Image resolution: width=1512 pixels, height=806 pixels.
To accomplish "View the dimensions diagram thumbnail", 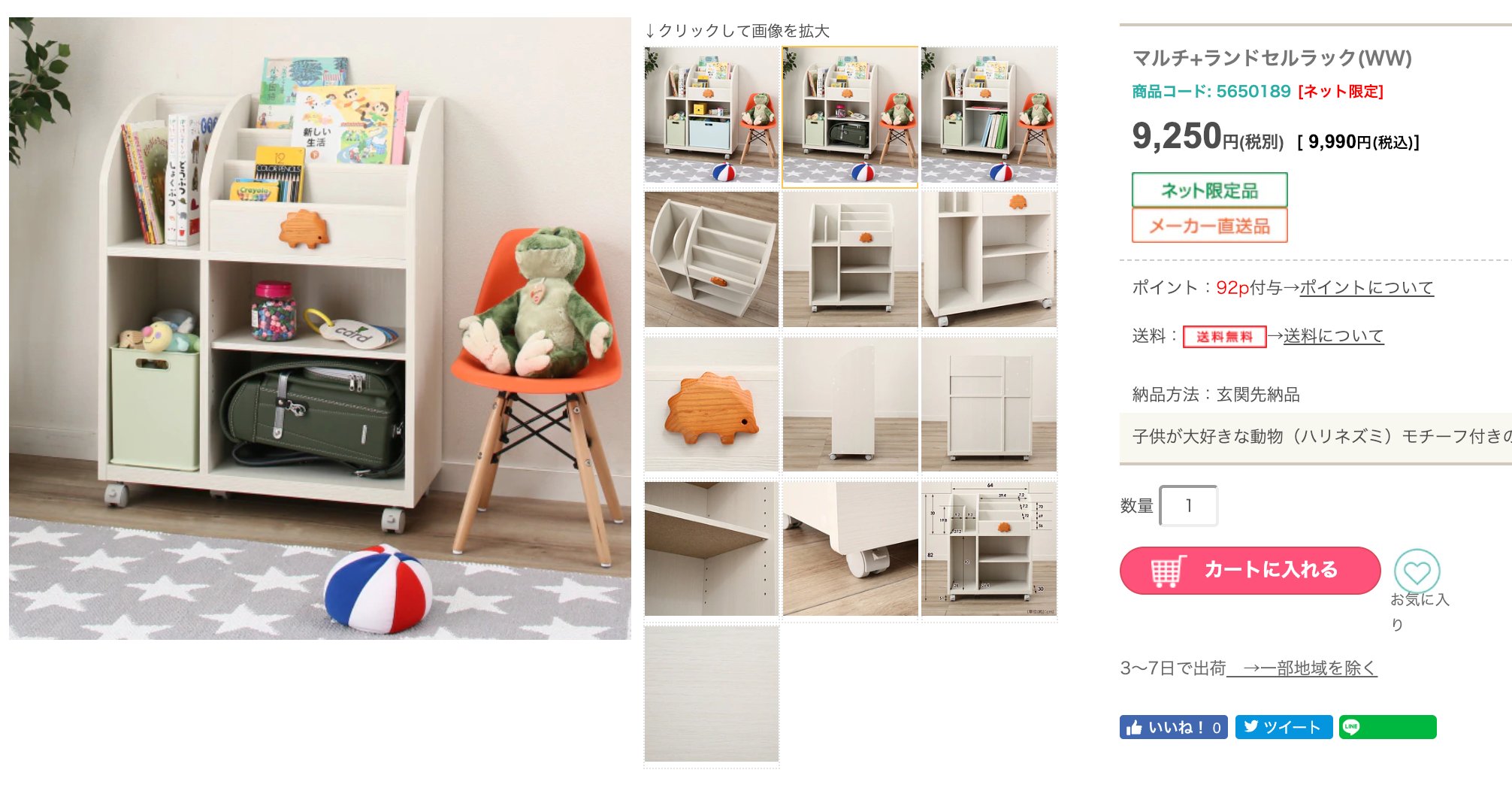I will point(989,549).
